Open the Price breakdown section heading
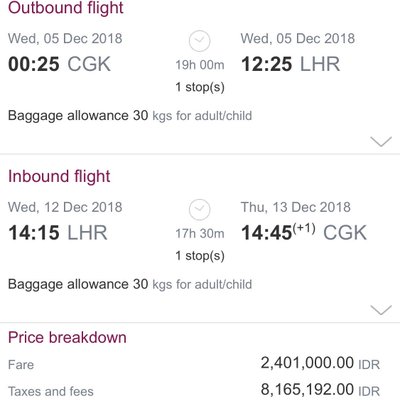This screenshot has width=400, height=400. coord(67,337)
